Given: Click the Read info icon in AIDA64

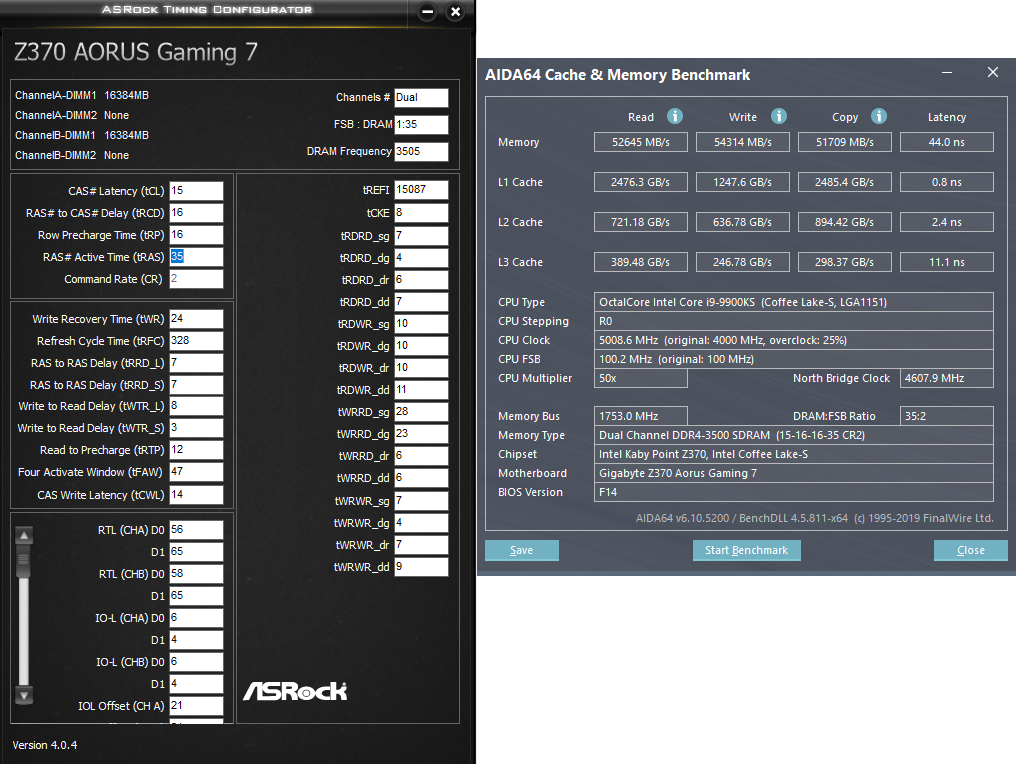Looking at the screenshot, I should [x=675, y=116].
